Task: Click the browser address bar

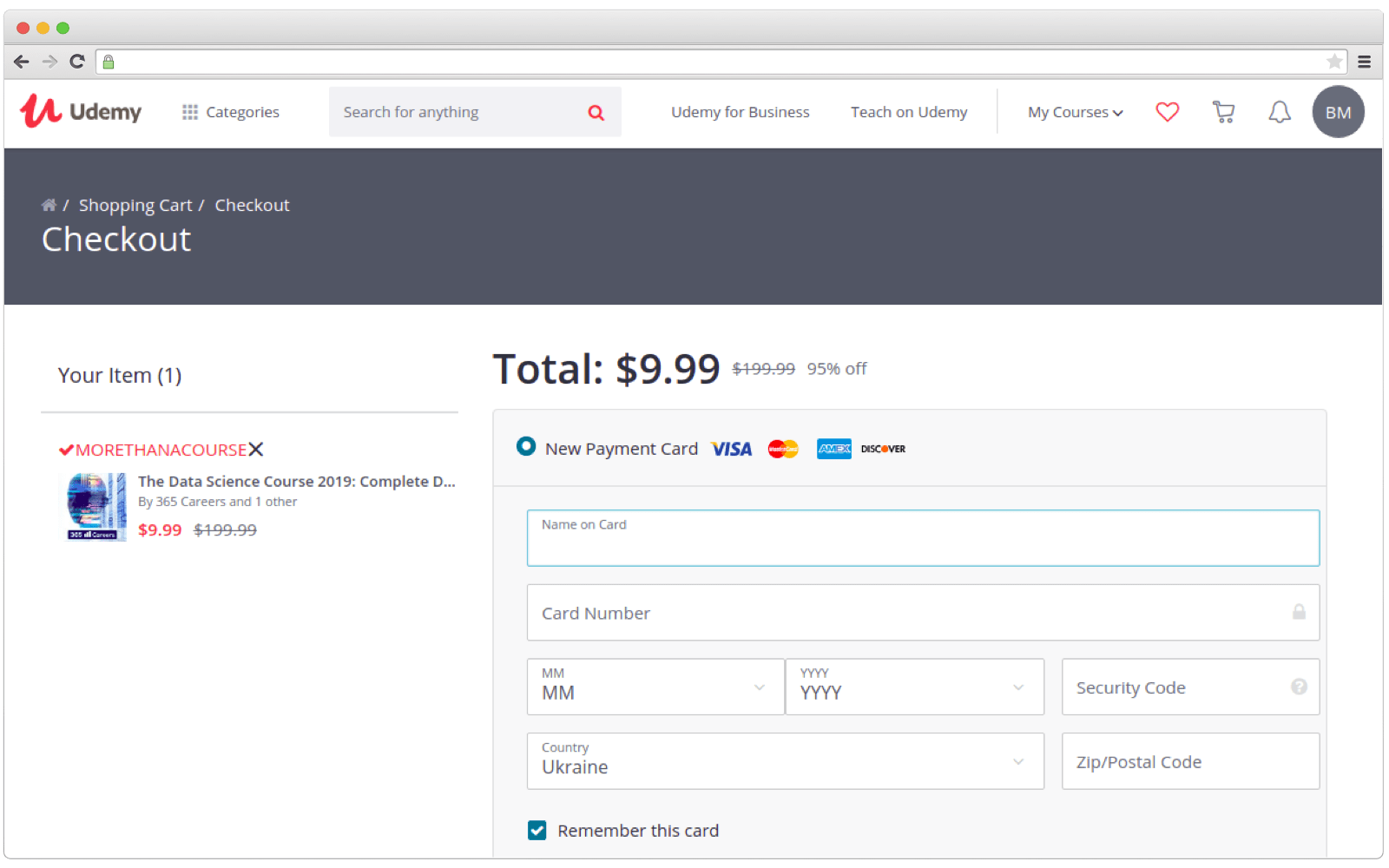Action: pos(721,62)
